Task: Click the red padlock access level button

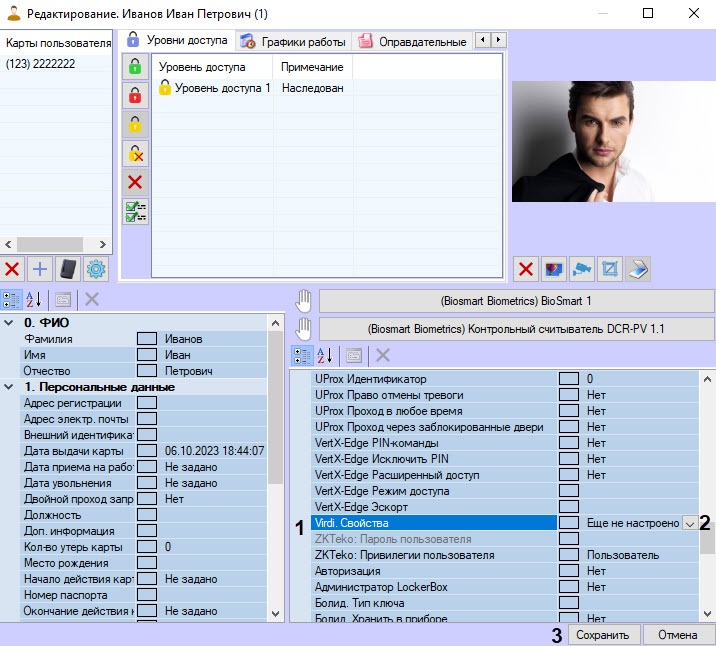Action: tap(135, 96)
